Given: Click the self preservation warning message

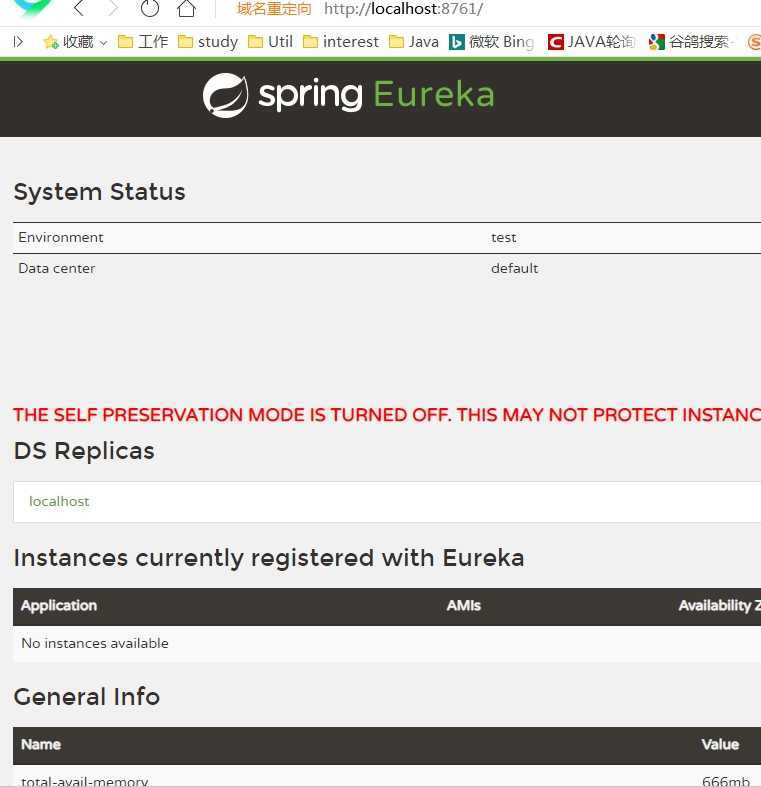Looking at the screenshot, I should pyautogui.click(x=387, y=415).
